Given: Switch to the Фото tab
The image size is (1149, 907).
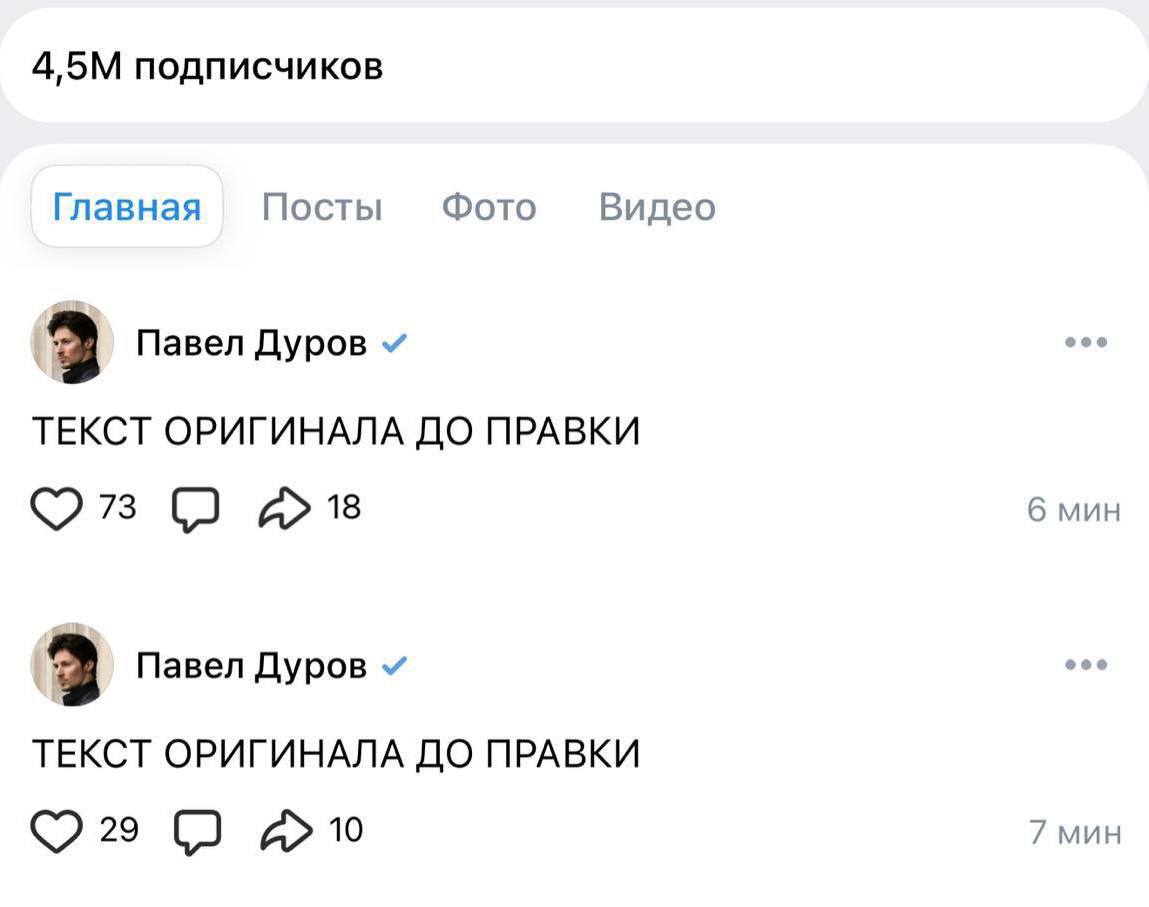Looking at the screenshot, I should pos(489,207).
